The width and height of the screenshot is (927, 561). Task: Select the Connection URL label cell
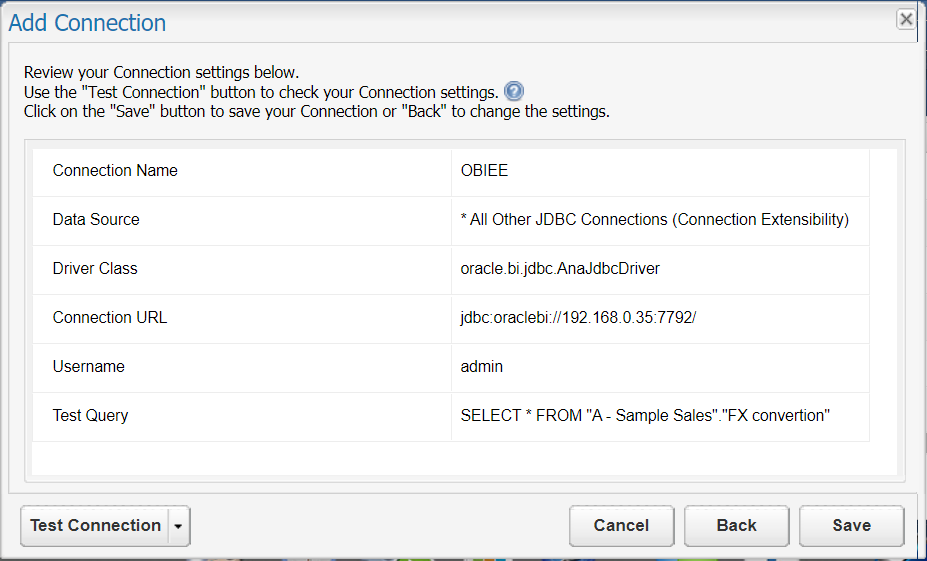(110, 318)
